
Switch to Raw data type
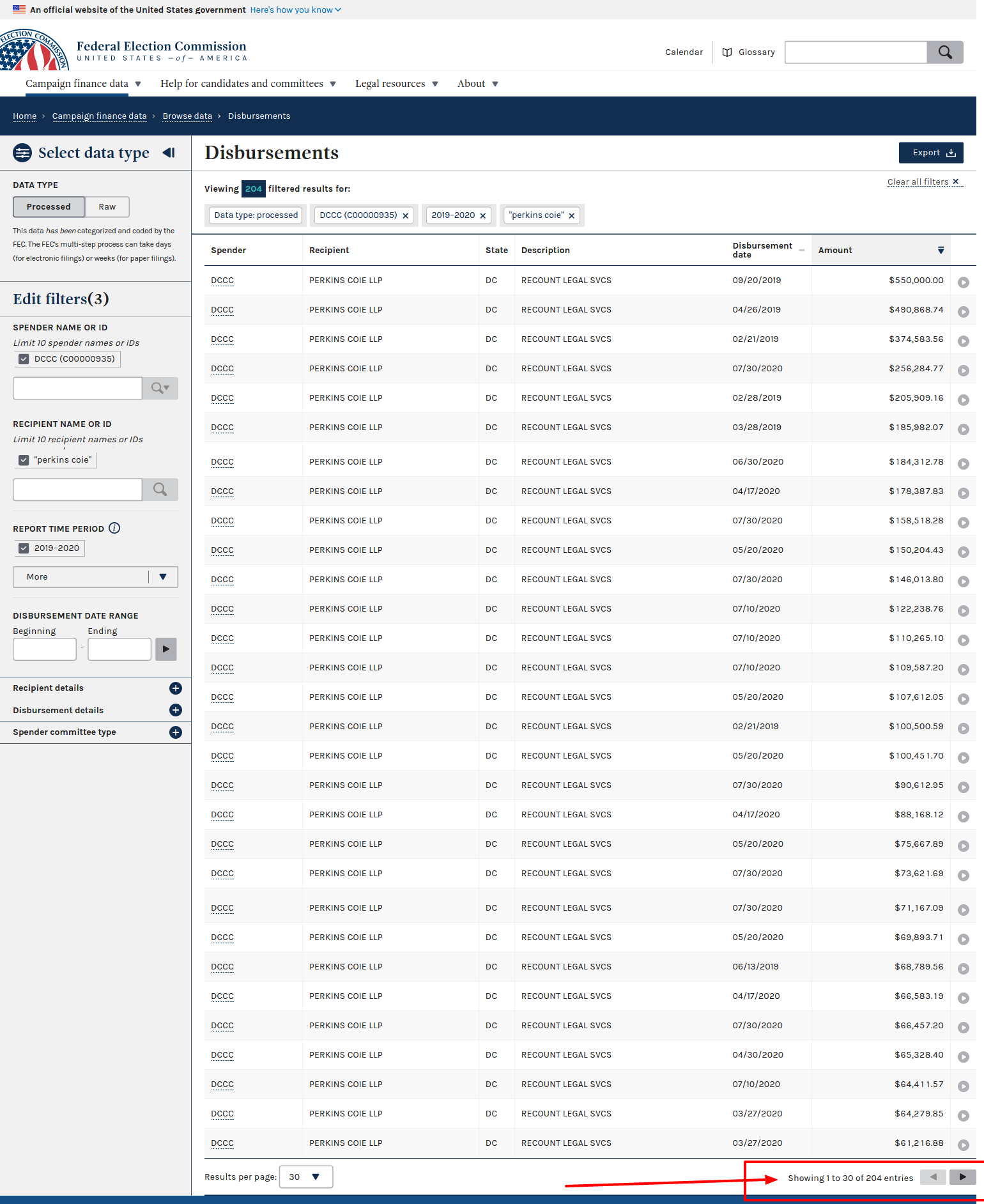pos(107,207)
